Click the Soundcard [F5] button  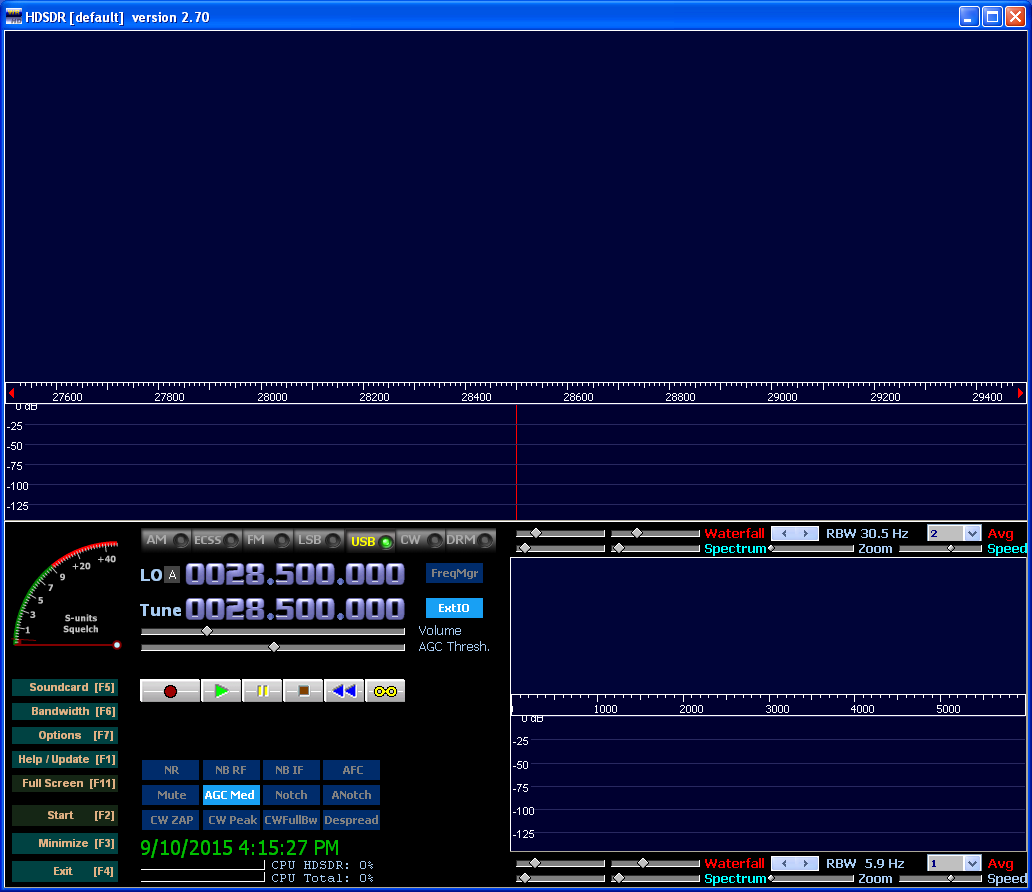click(64, 687)
